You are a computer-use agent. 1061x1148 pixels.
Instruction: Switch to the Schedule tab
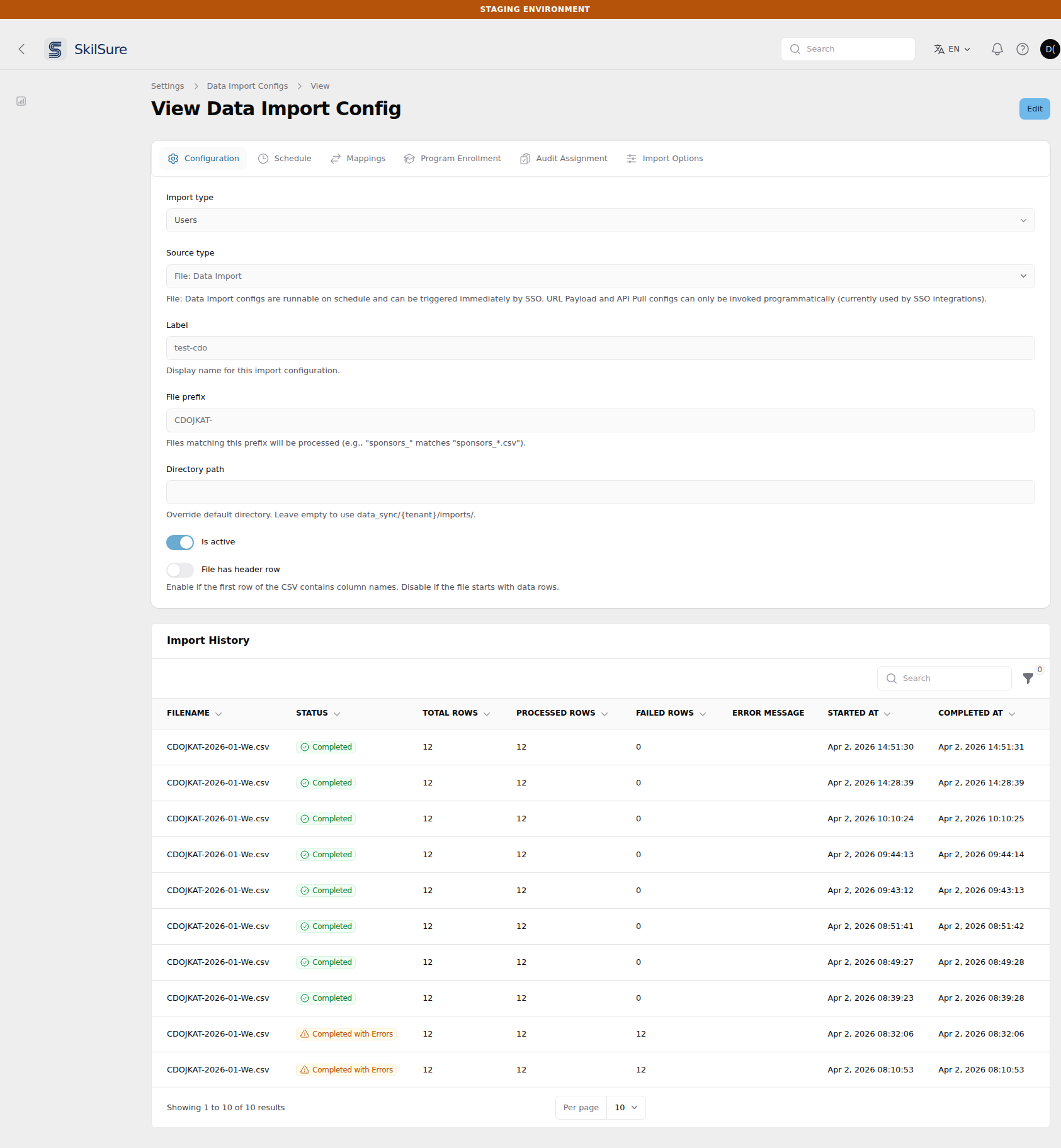click(x=285, y=159)
